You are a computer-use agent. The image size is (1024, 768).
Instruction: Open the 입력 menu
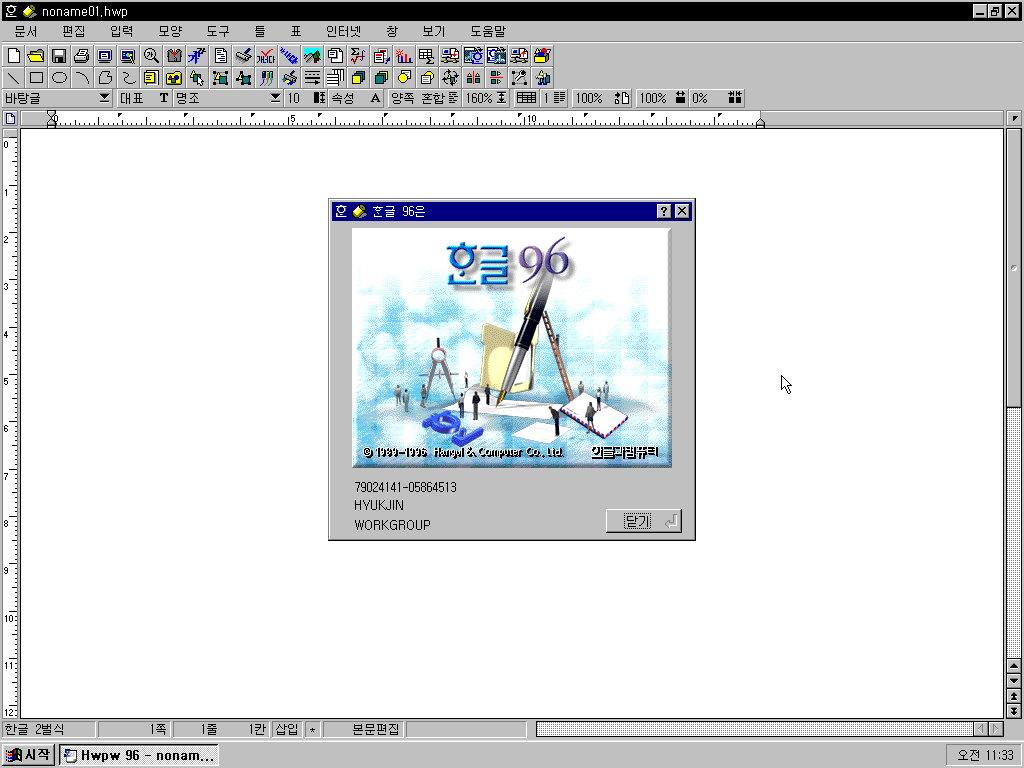pos(121,31)
